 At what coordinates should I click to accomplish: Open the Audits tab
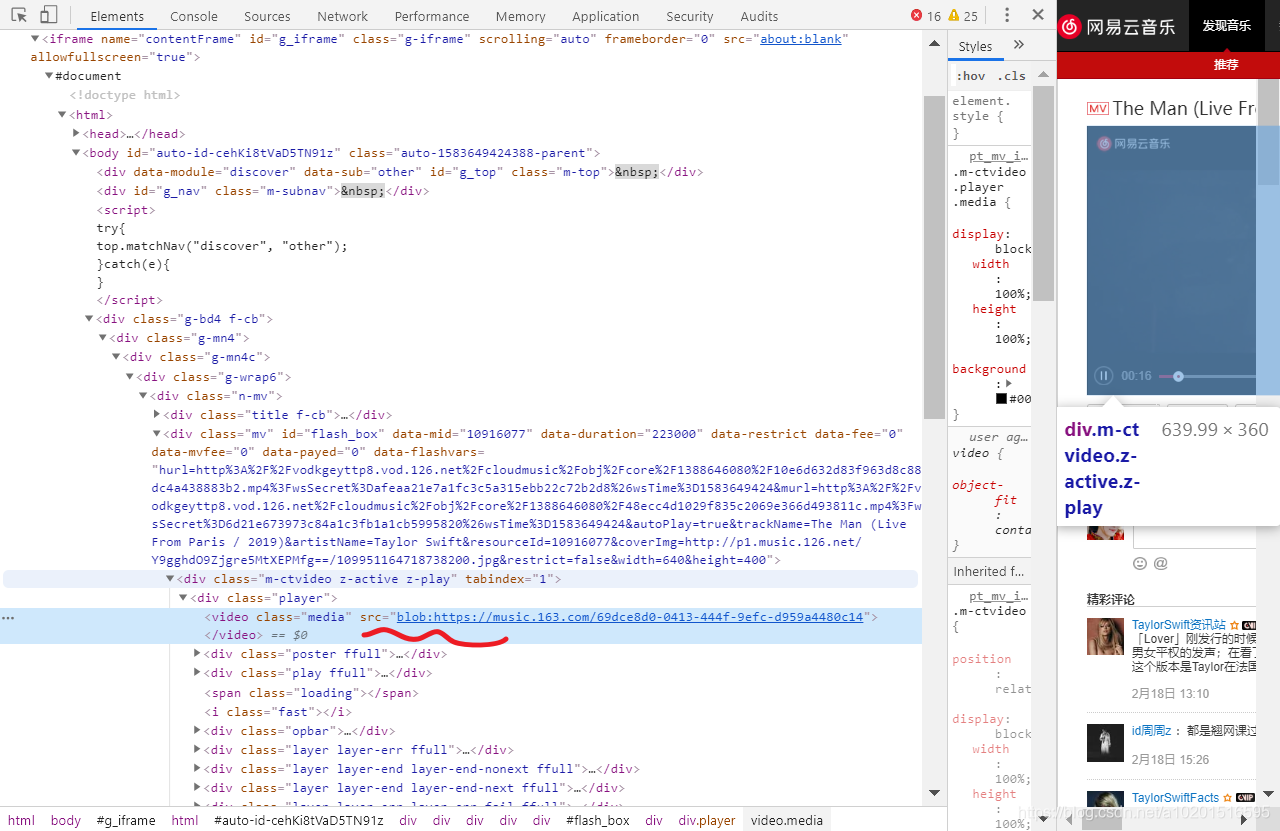click(x=760, y=16)
